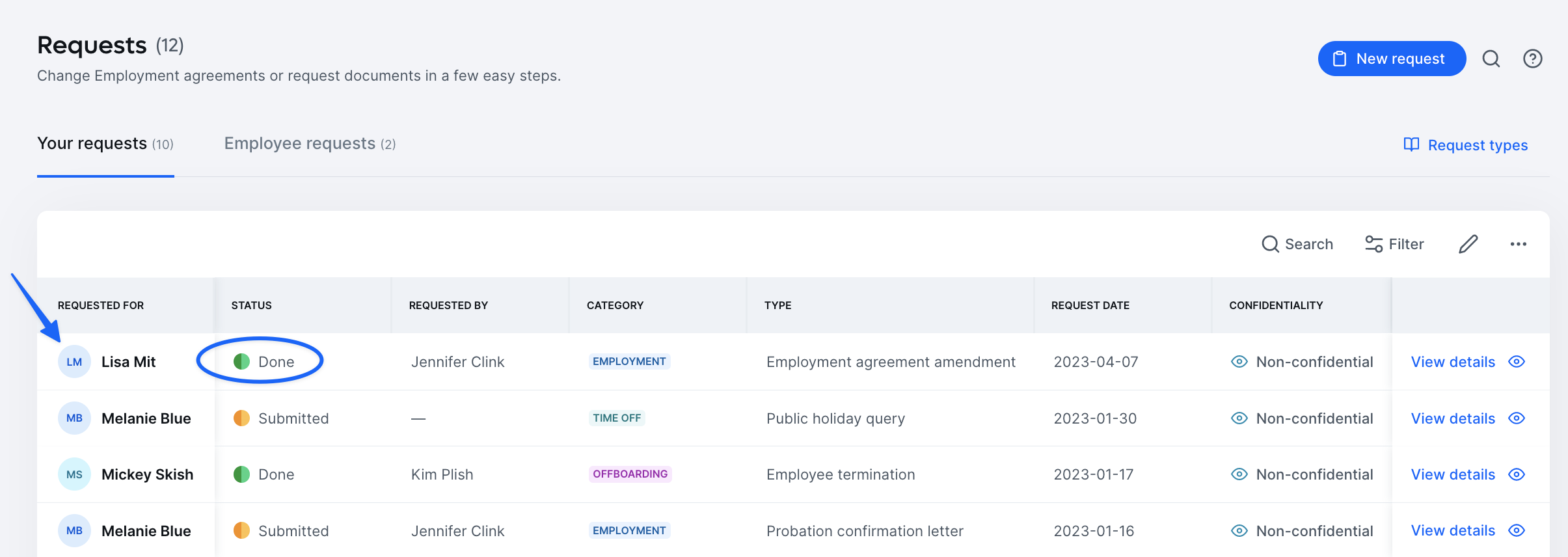
Task: Sort by Category column header
Action: point(615,305)
